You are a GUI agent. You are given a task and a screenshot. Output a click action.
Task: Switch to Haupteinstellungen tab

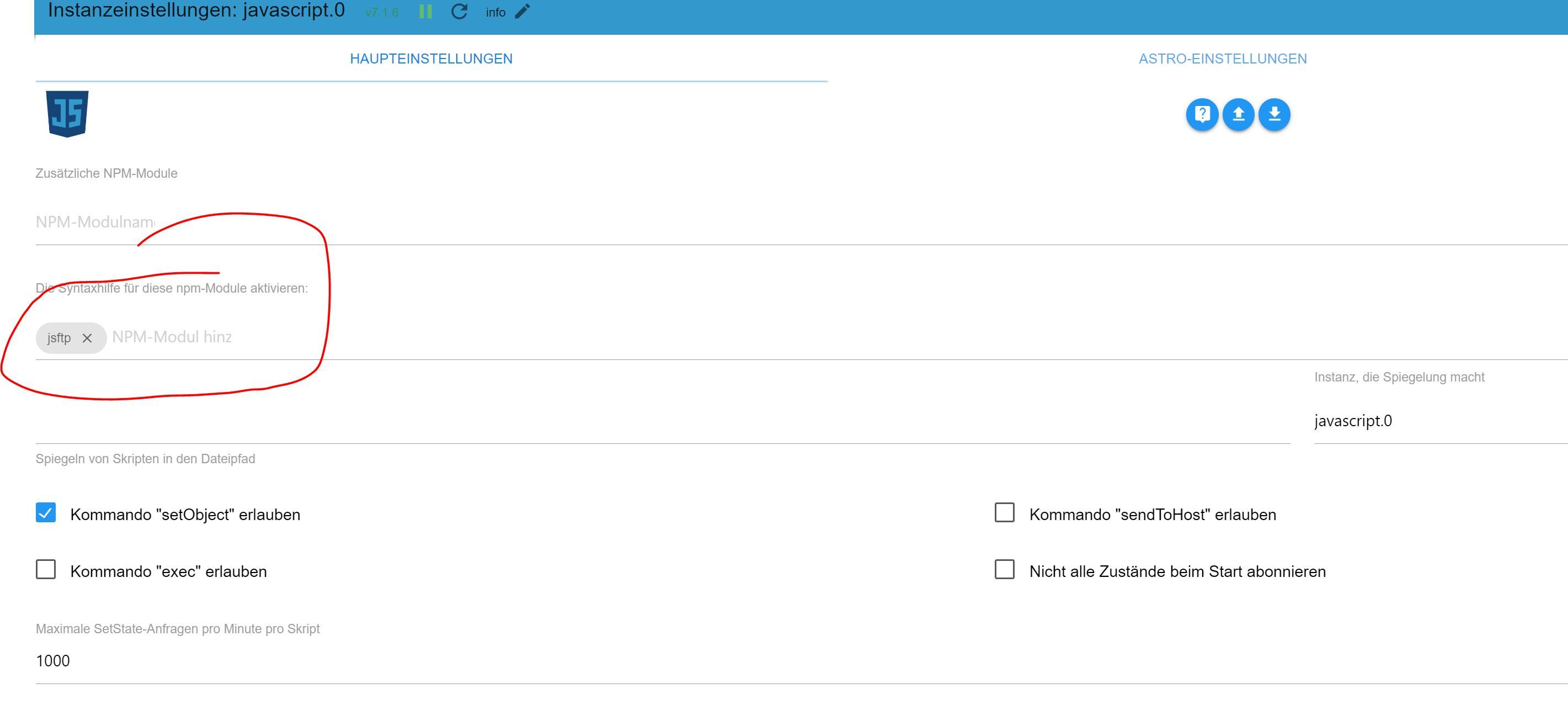431,59
